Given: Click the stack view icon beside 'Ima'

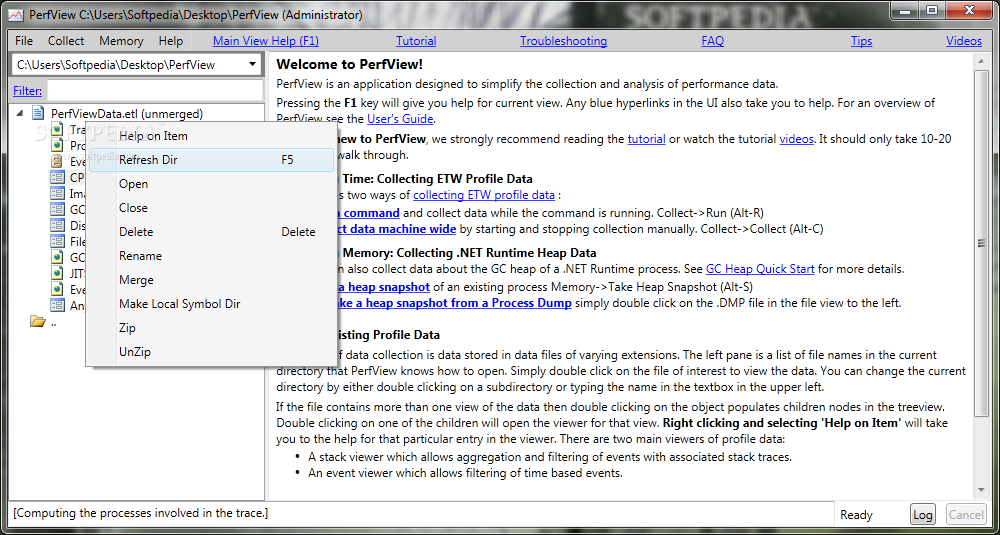Looking at the screenshot, I should (58, 193).
